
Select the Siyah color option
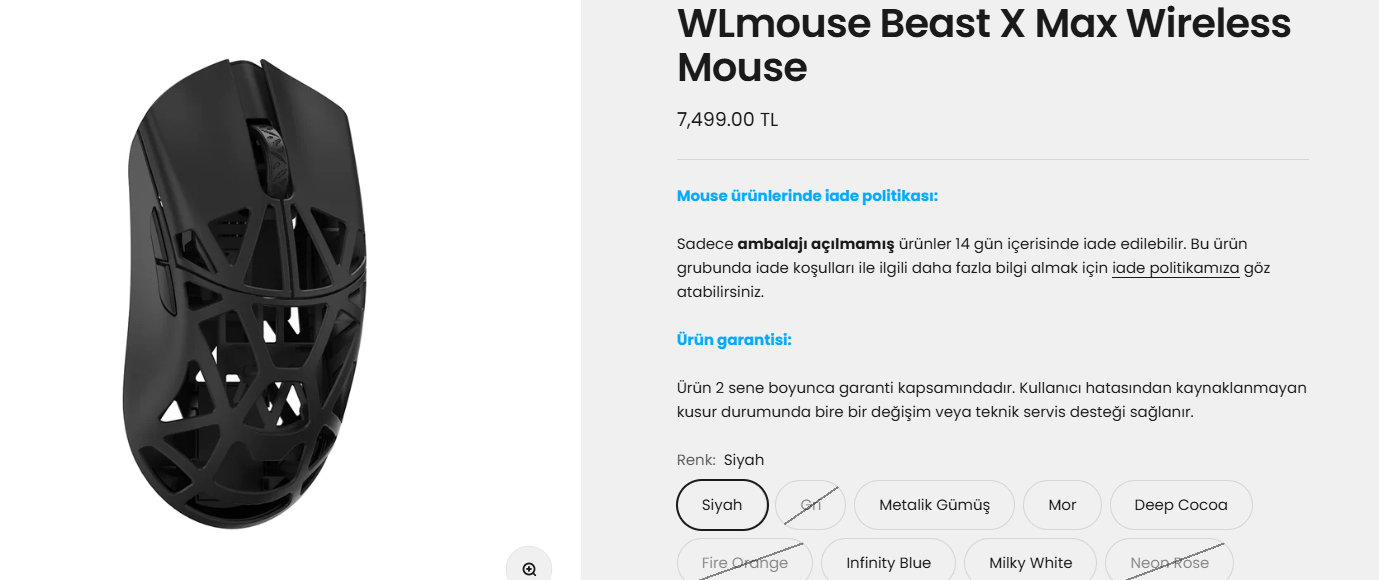[x=722, y=505]
